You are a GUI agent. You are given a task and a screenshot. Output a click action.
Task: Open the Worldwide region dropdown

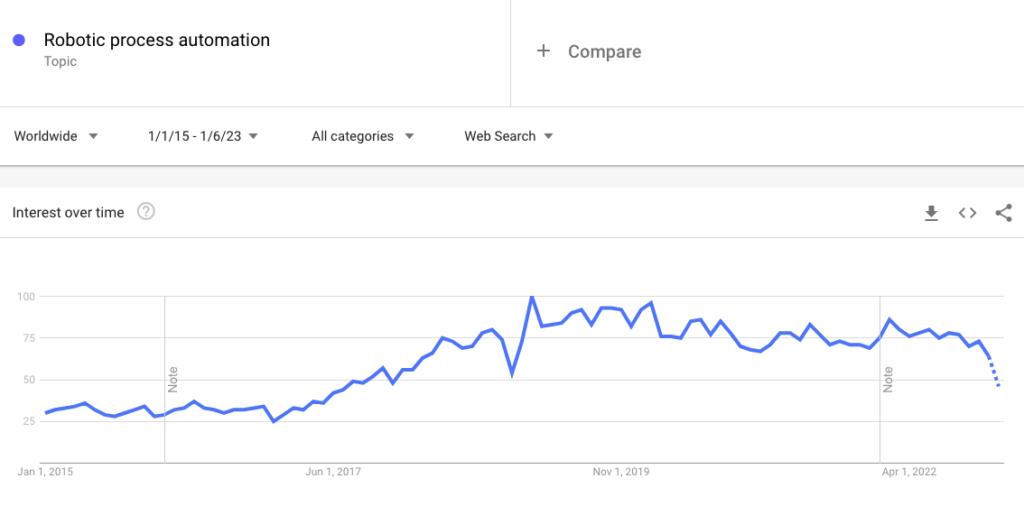[x=56, y=136]
